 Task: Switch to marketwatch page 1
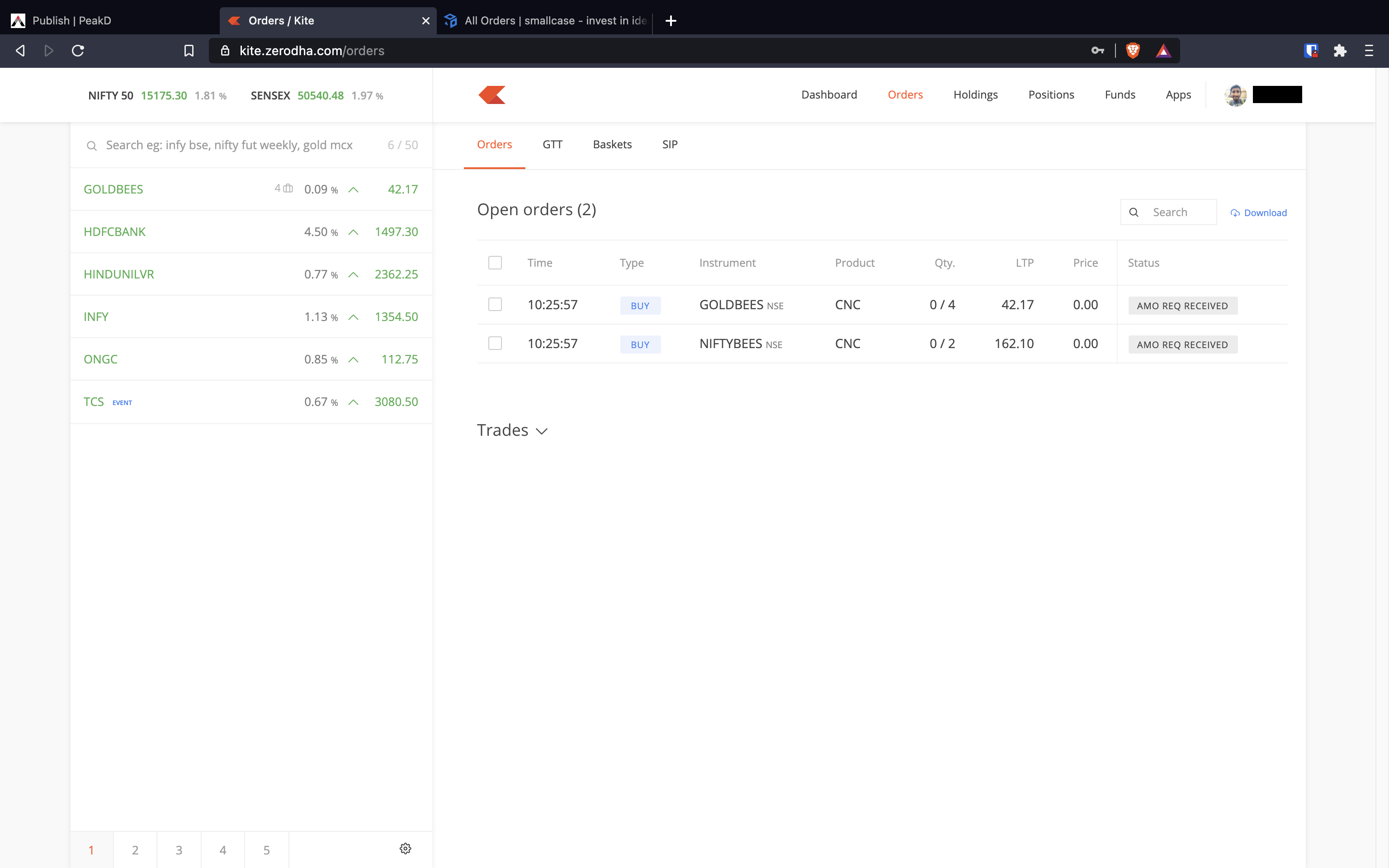pyautogui.click(x=91, y=849)
